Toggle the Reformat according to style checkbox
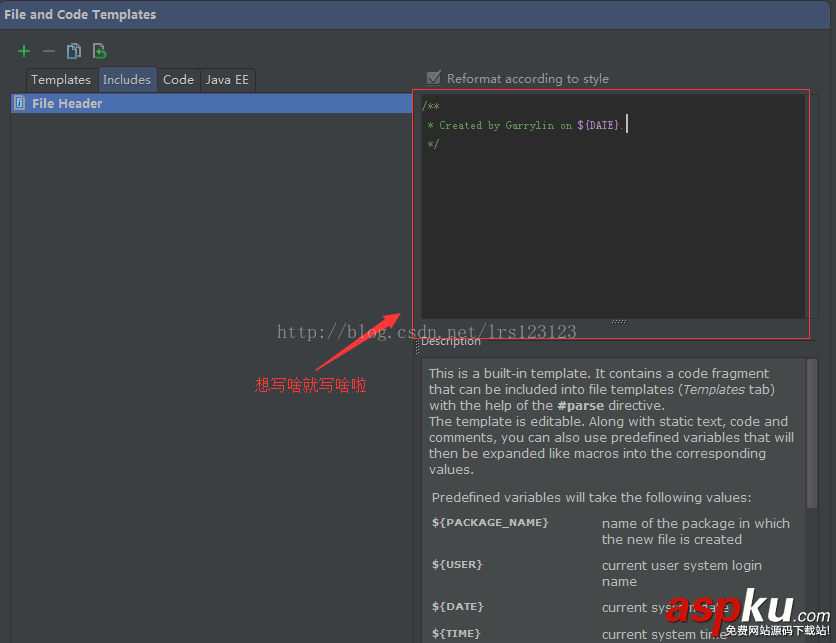836x643 pixels. click(x=435, y=78)
